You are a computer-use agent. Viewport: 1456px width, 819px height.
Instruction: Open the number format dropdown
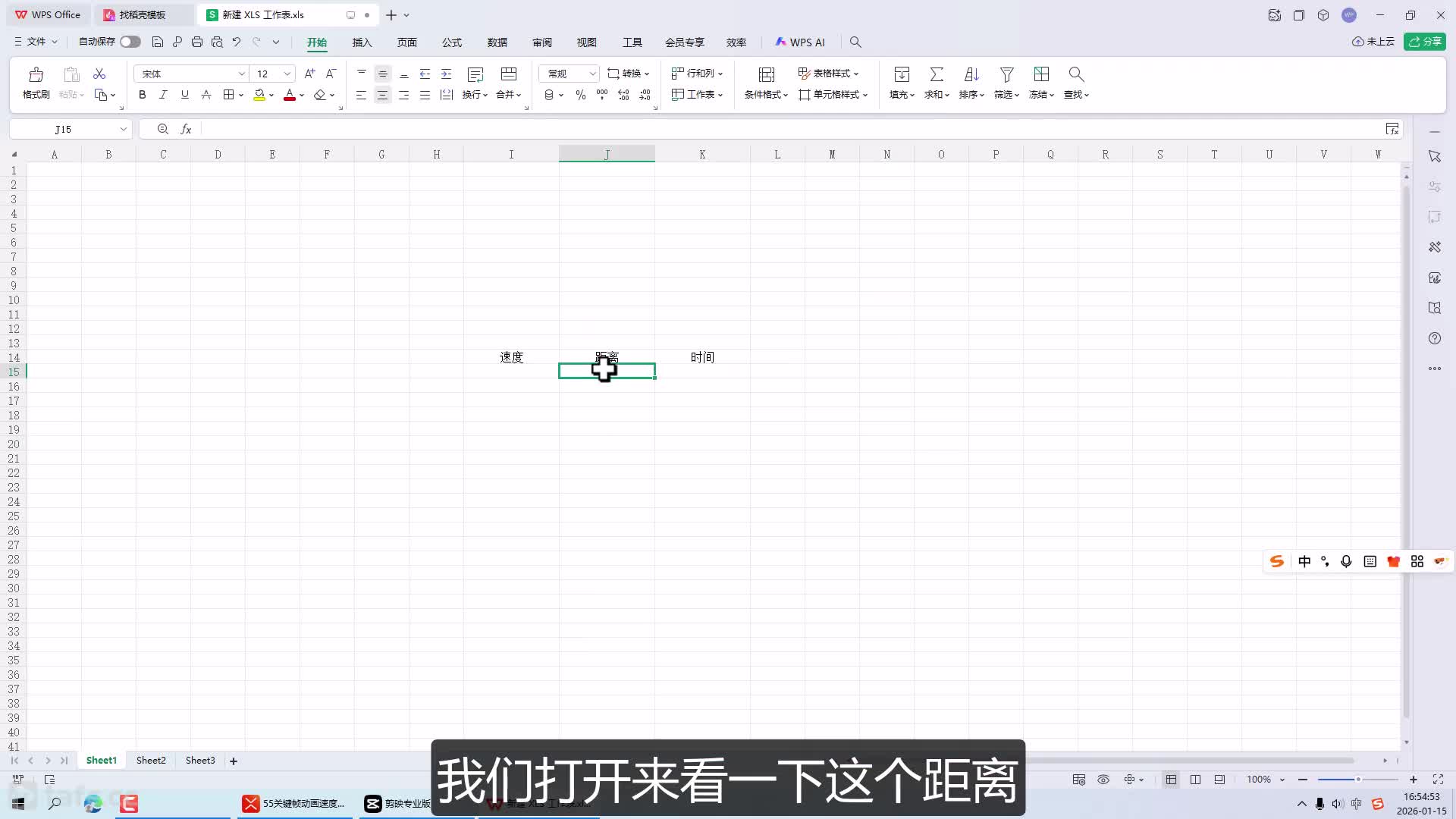(x=592, y=74)
